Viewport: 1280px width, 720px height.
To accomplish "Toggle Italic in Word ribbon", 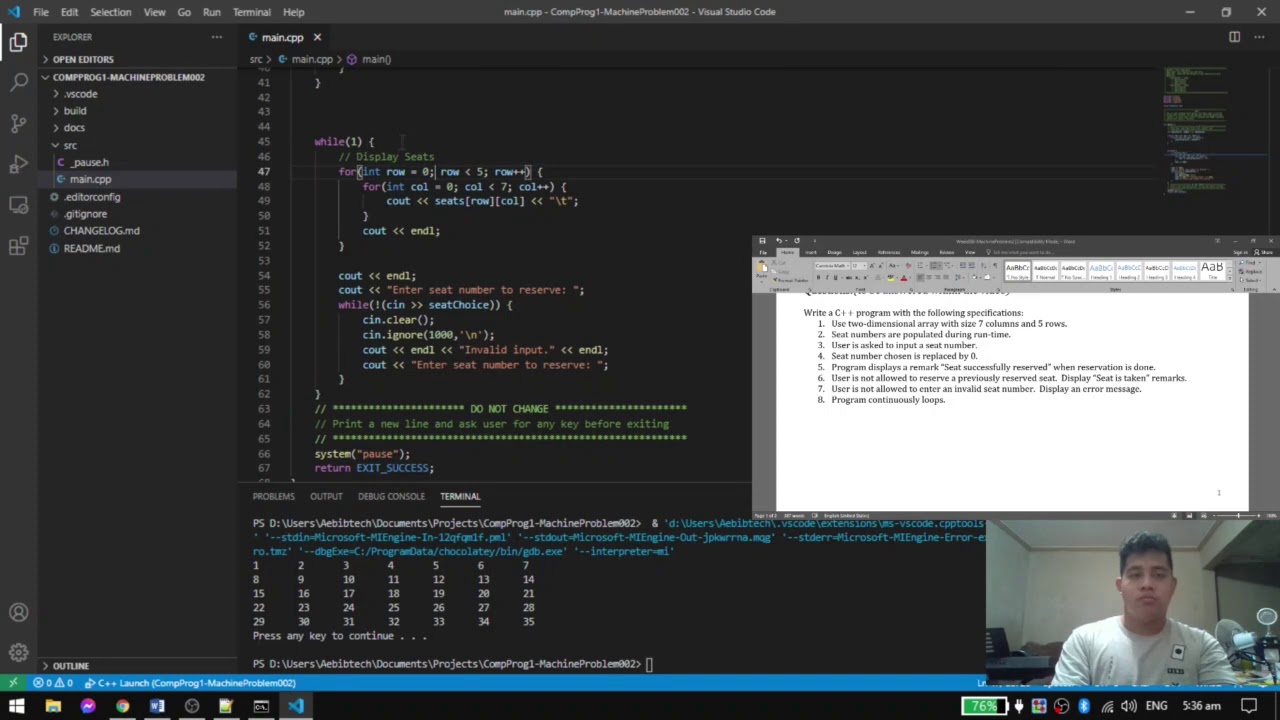I will [x=825, y=277].
